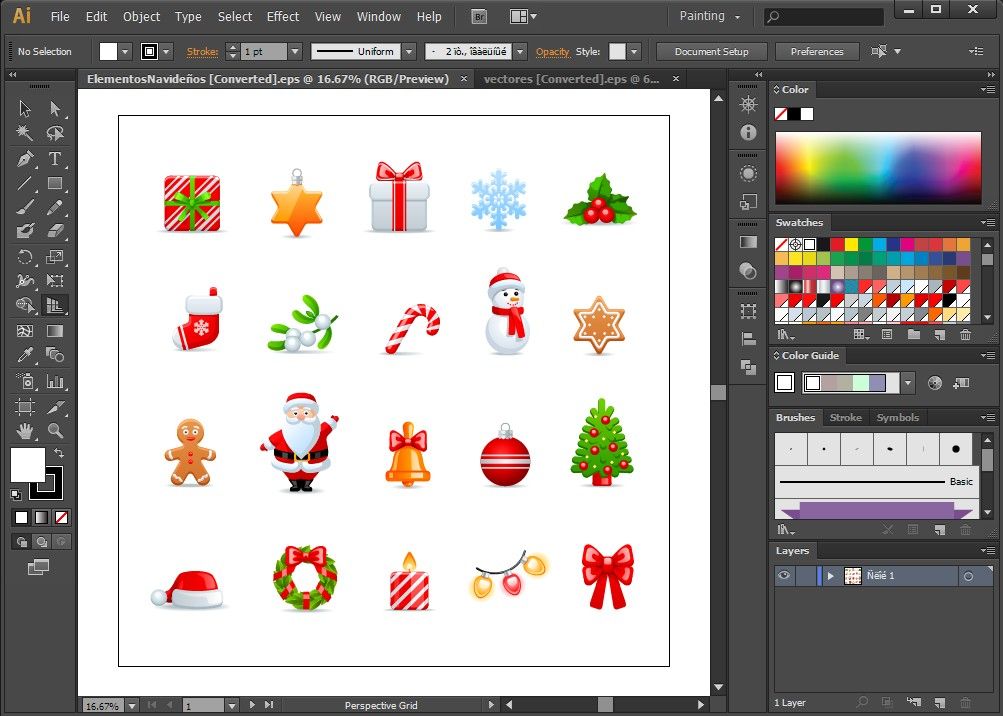Image resolution: width=1003 pixels, height=716 pixels.
Task: Swap fill and stroke colors
Action: pos(59,453)
